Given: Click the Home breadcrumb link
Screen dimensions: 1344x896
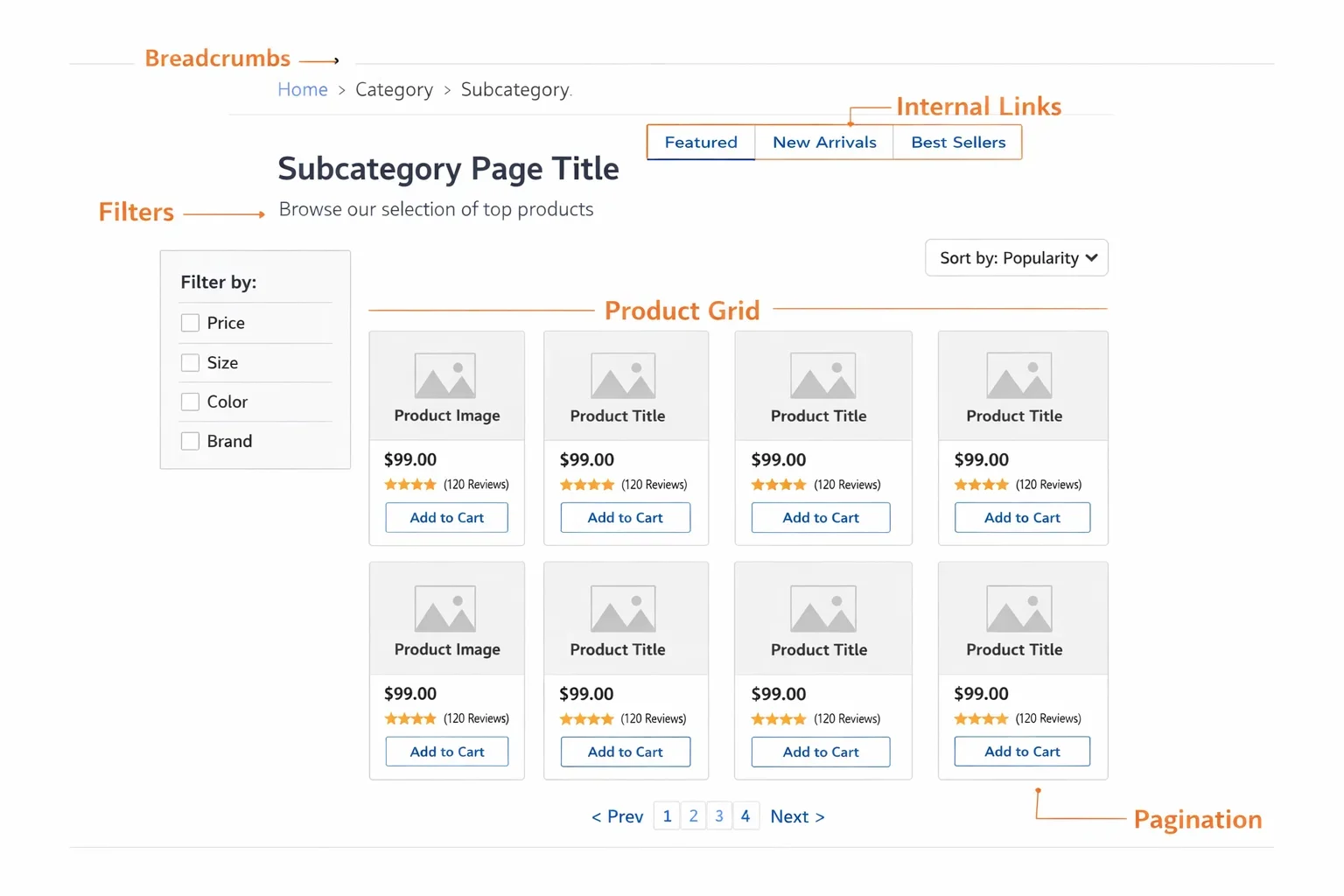Looking at the screenshot, I should (302, 88).
